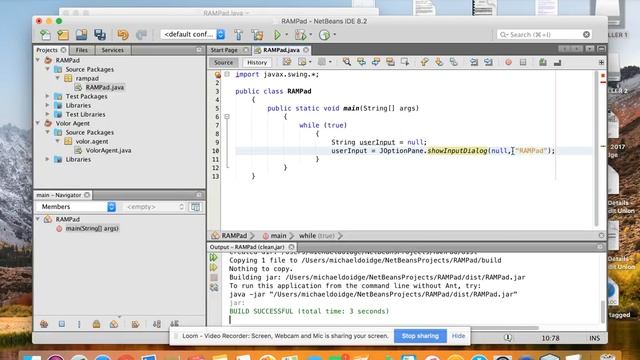The height and width of the screenshot is (360, 640).
Task: Click the Stop Macro Recording icon
Action: pos(523,62)
